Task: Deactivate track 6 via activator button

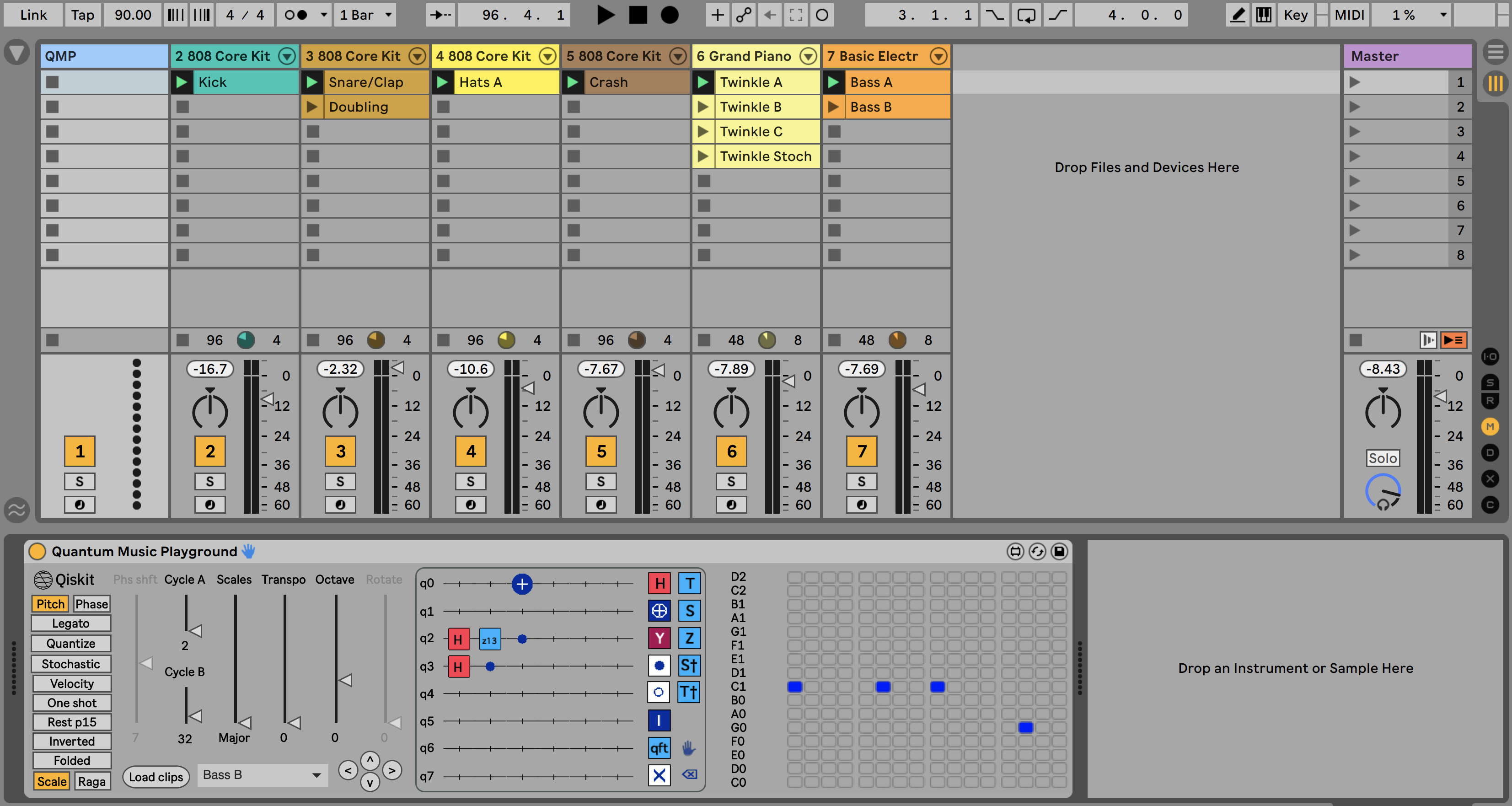Action: pos(731,451)
